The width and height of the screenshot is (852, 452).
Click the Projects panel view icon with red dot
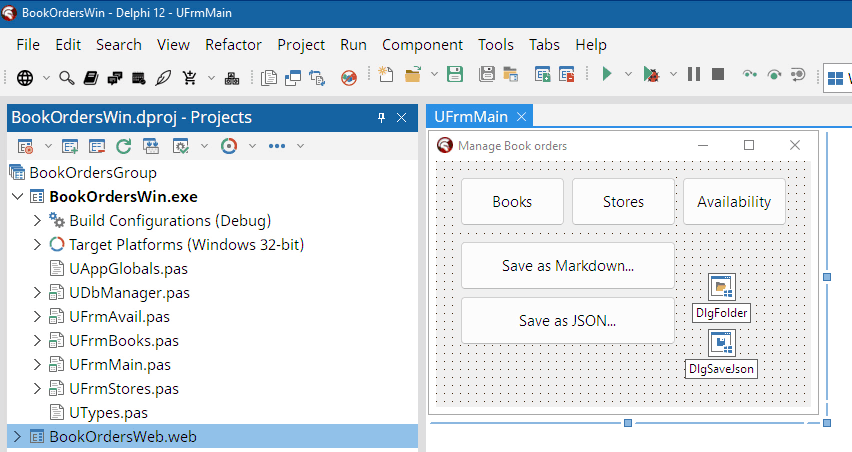pyautogui.click(x=25, y=146)
